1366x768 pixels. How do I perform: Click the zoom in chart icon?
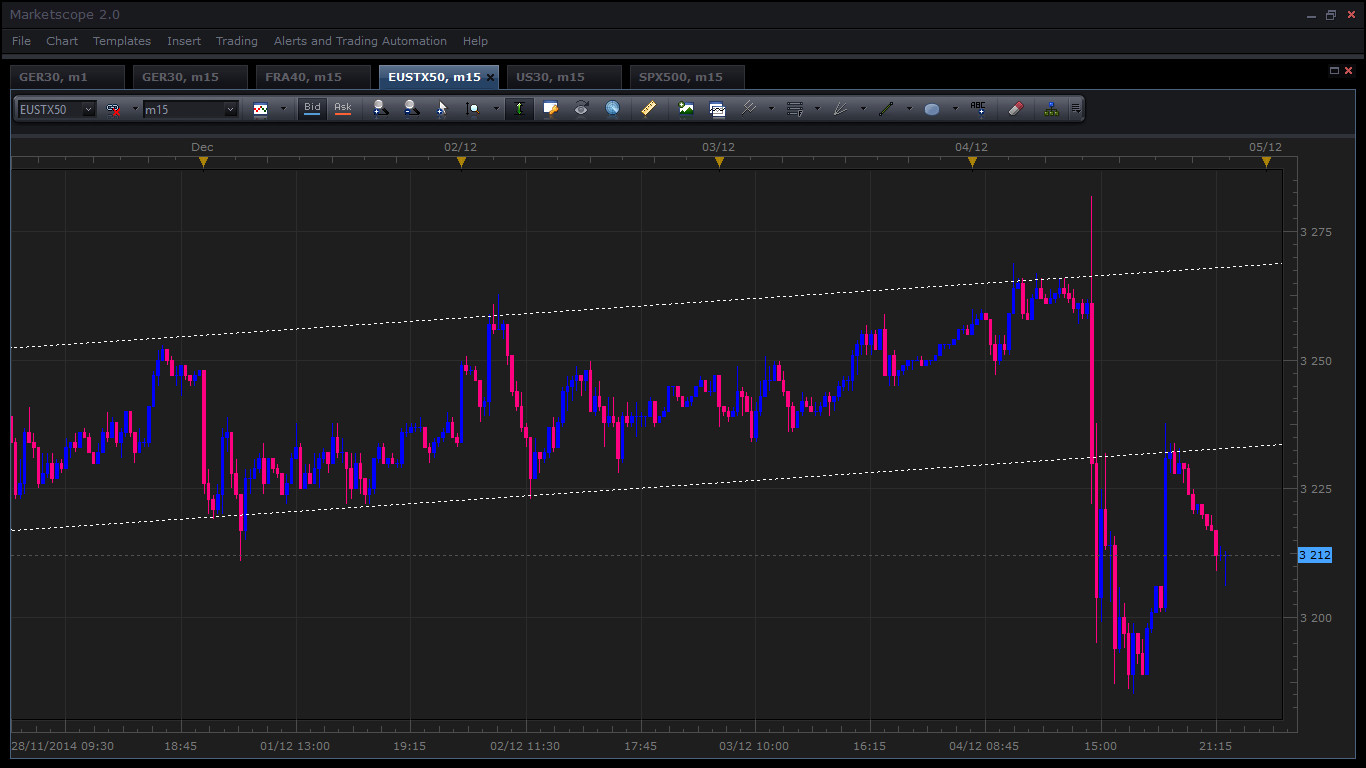tap(380, 109)
